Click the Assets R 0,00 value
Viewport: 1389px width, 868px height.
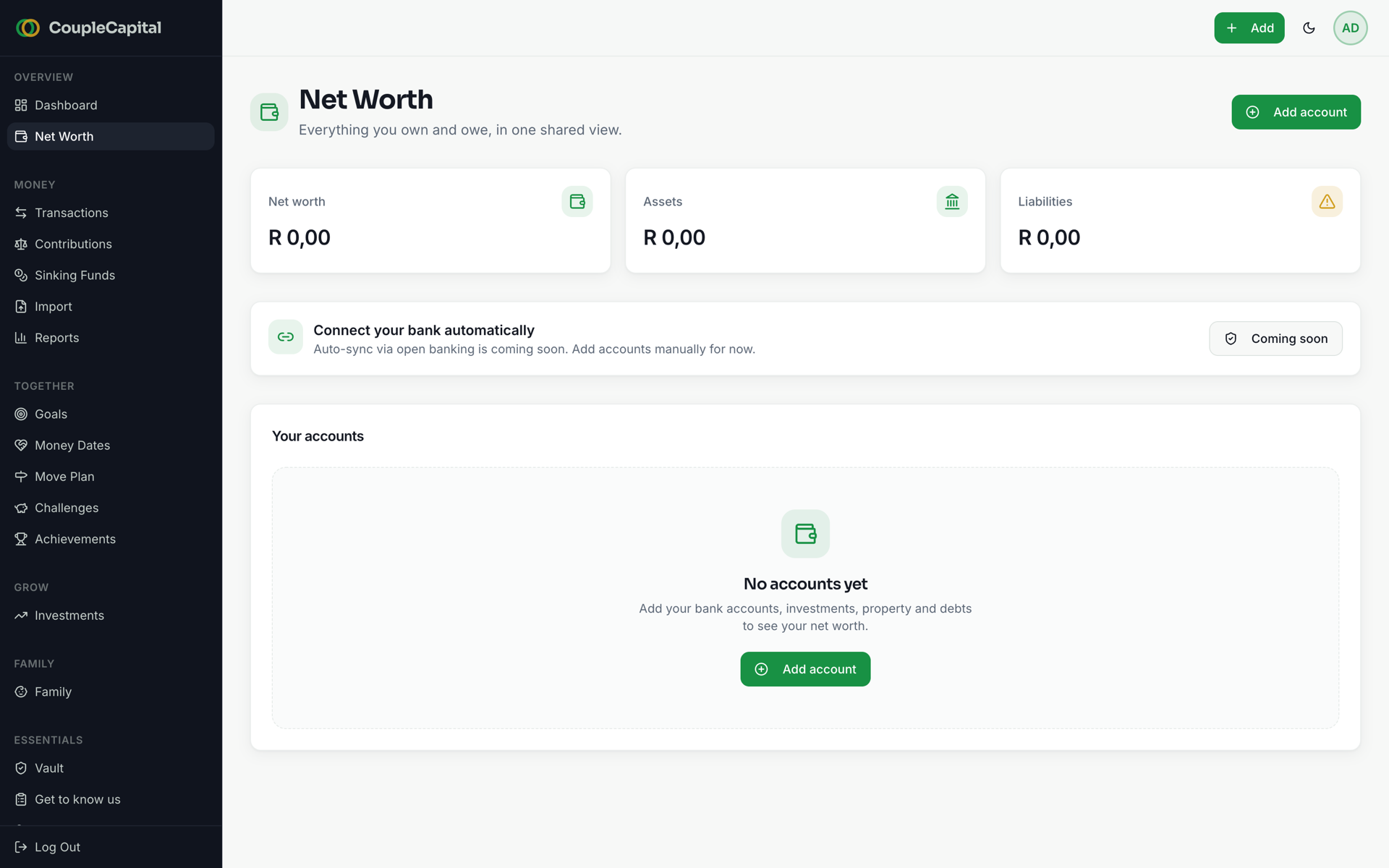click(x=674, y=237)
